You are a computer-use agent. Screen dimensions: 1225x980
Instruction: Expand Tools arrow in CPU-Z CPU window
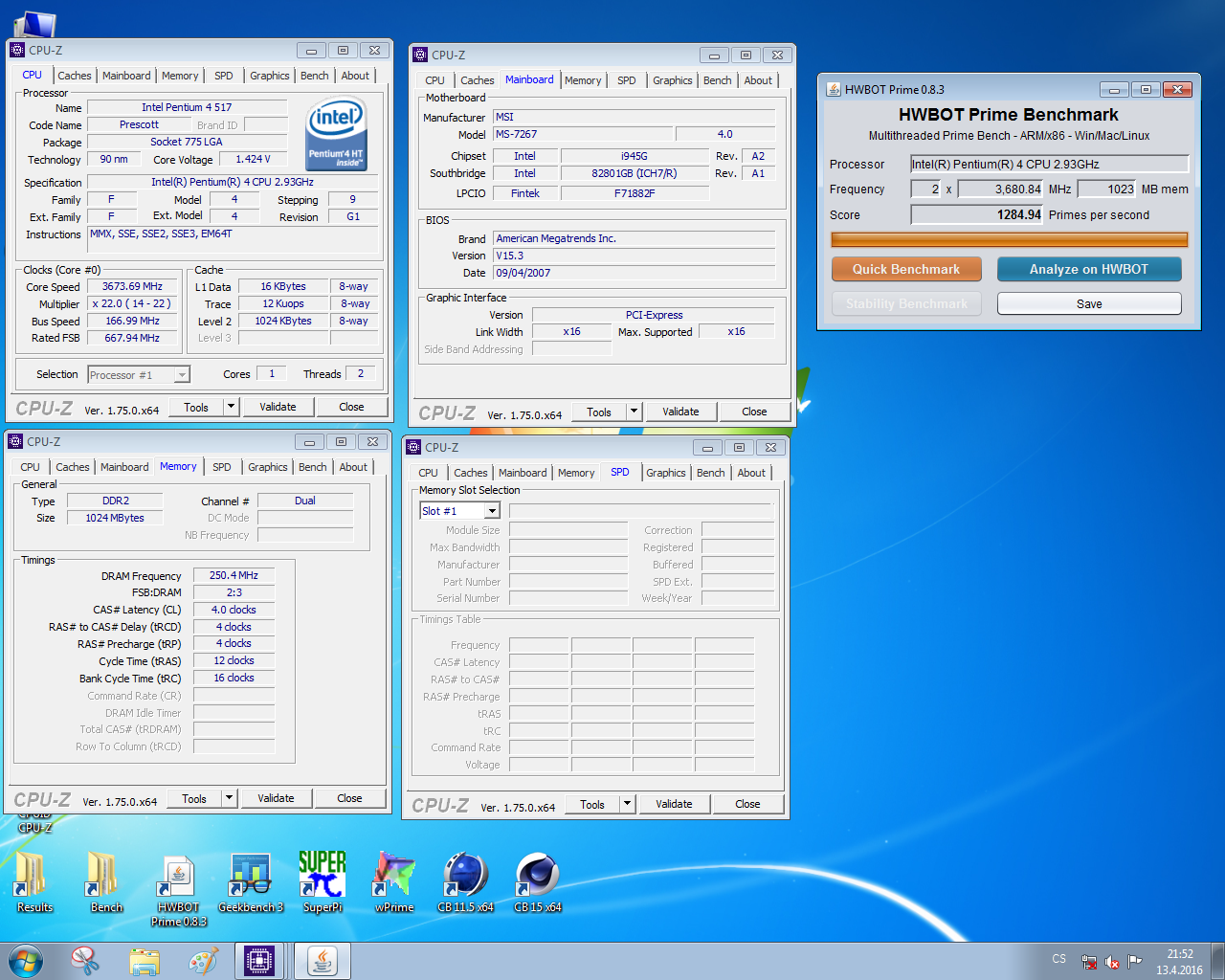tap(231, 407)
